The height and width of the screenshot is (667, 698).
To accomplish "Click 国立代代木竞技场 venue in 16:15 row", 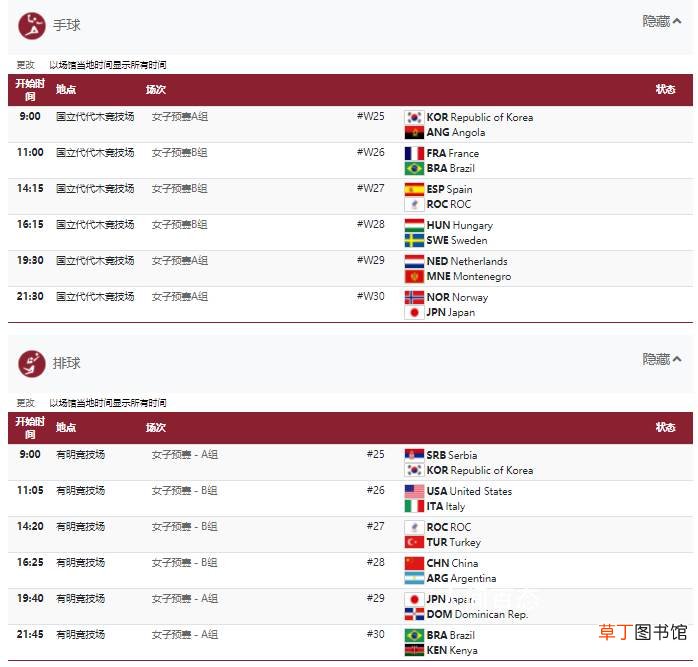I will 95,225.
